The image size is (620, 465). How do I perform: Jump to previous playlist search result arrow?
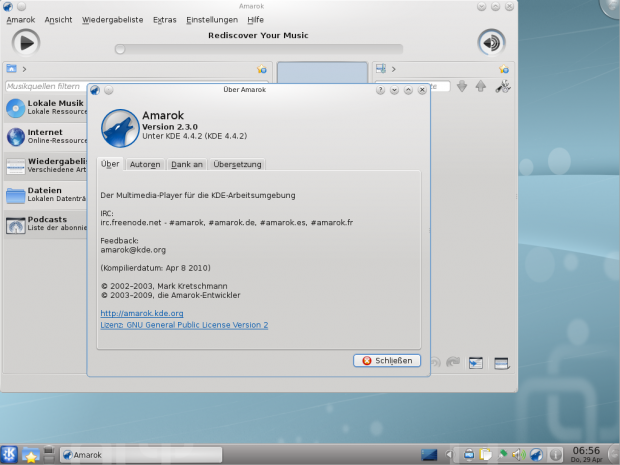click(481, 86)
